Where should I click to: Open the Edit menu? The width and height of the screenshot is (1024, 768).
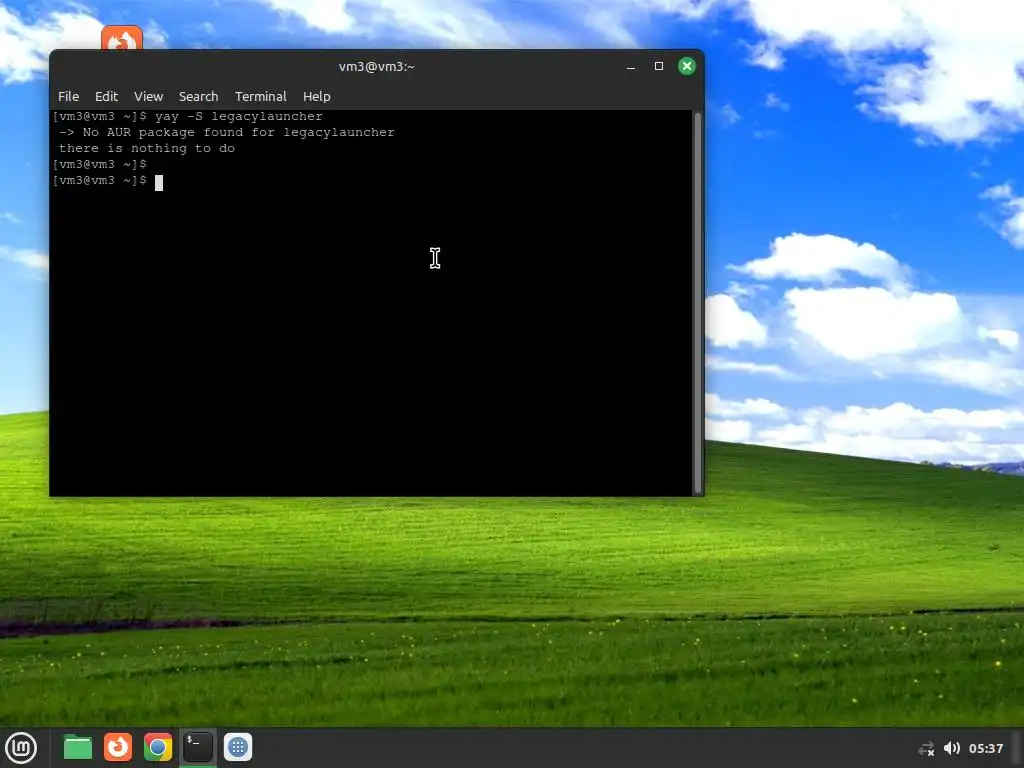106,97
